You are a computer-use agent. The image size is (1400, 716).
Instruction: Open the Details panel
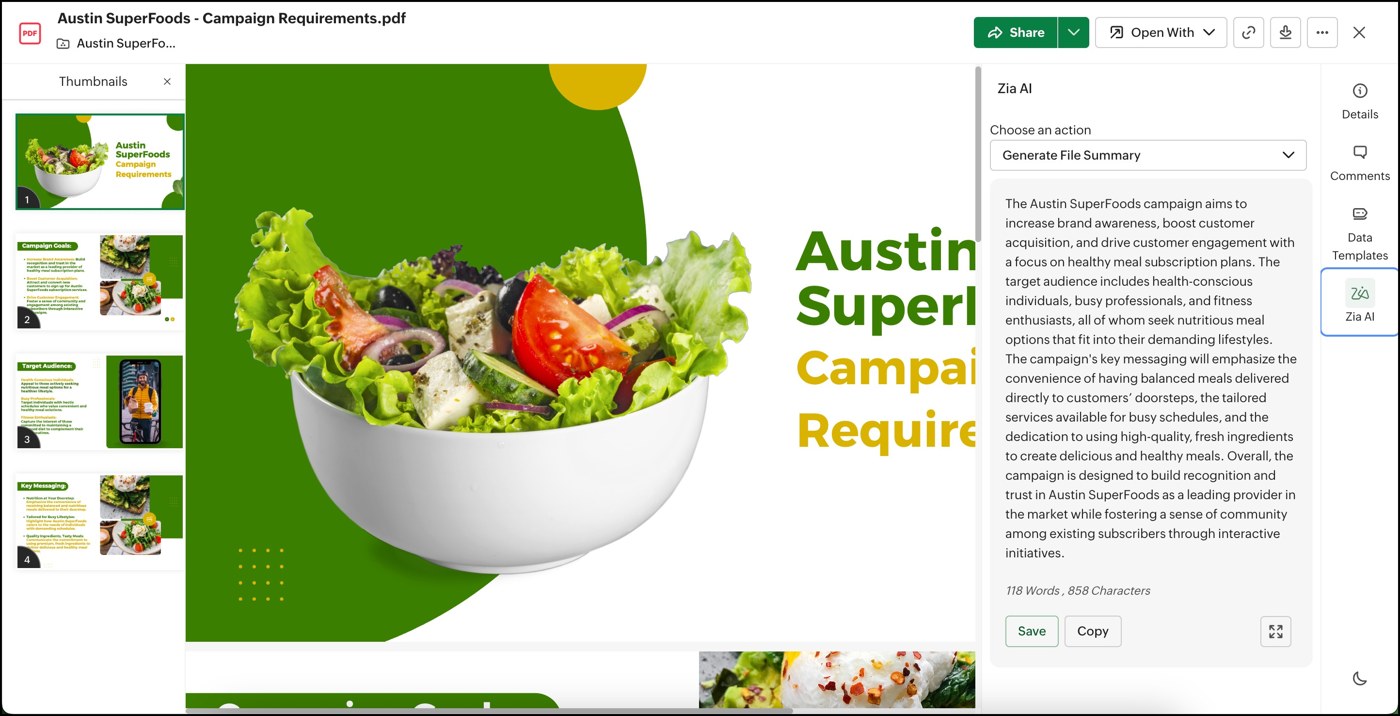pyautogui.click(x=1360, y=101)
